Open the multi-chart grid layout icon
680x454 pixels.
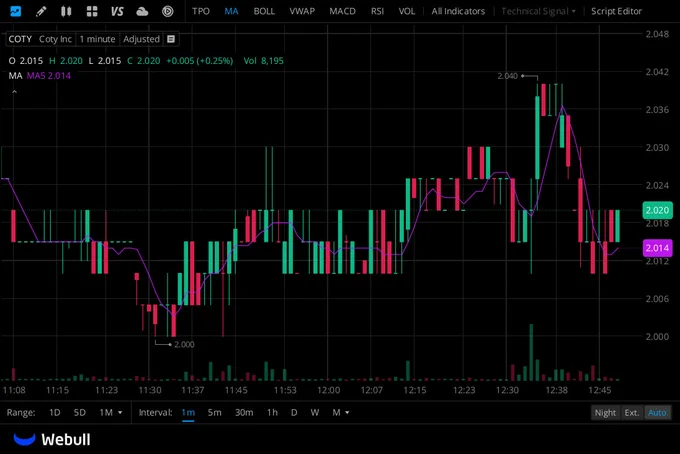click(92, 11)
